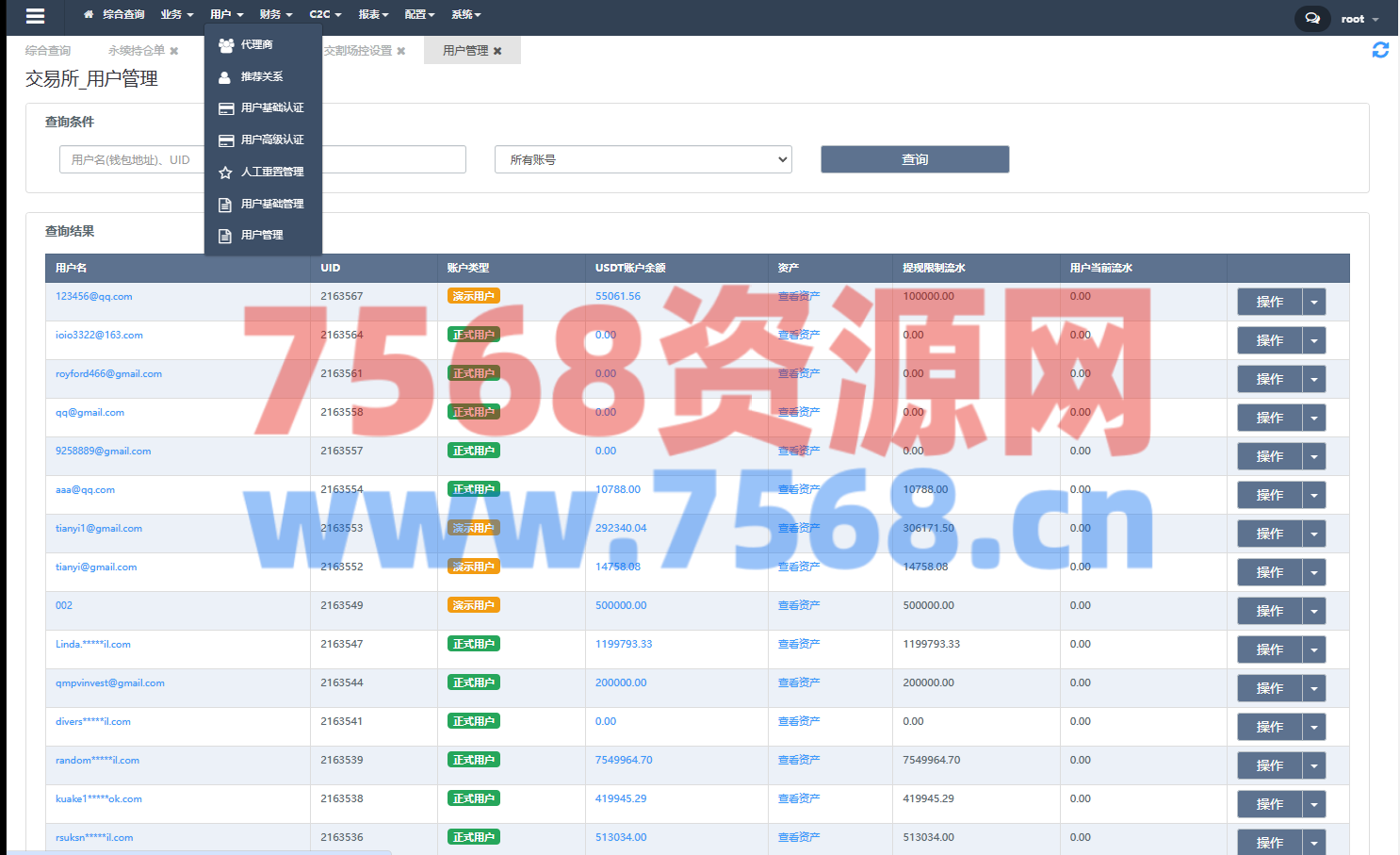
Task: Open the royford466@gmail.com user link
Action: pyautogui.click(x=108, y=373)
